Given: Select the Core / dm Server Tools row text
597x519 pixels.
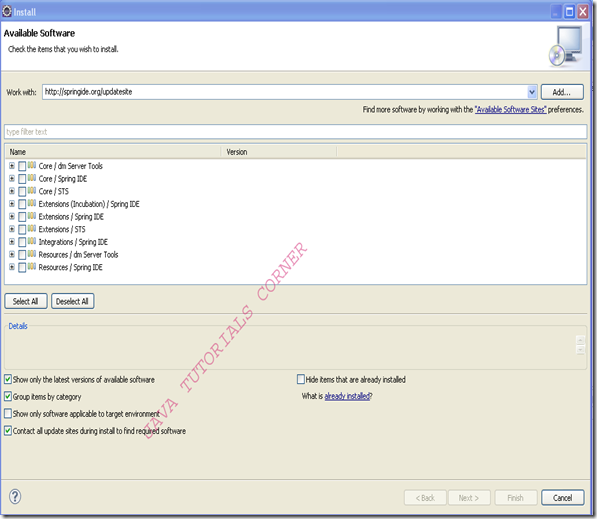Looking at the screenshot, I should (x=71, y=166).
